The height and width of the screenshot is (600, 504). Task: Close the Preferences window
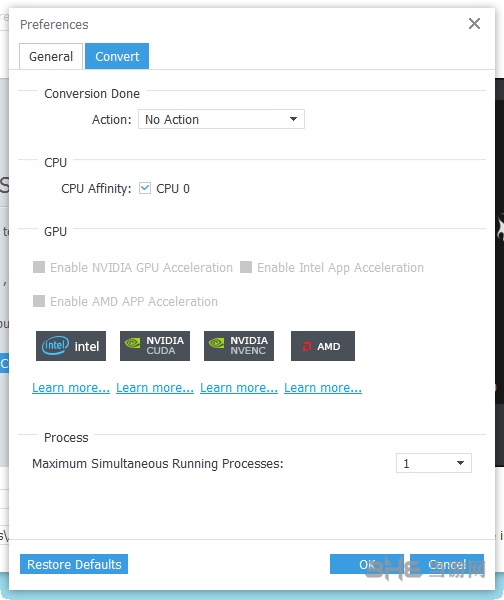tap(474, 24)
